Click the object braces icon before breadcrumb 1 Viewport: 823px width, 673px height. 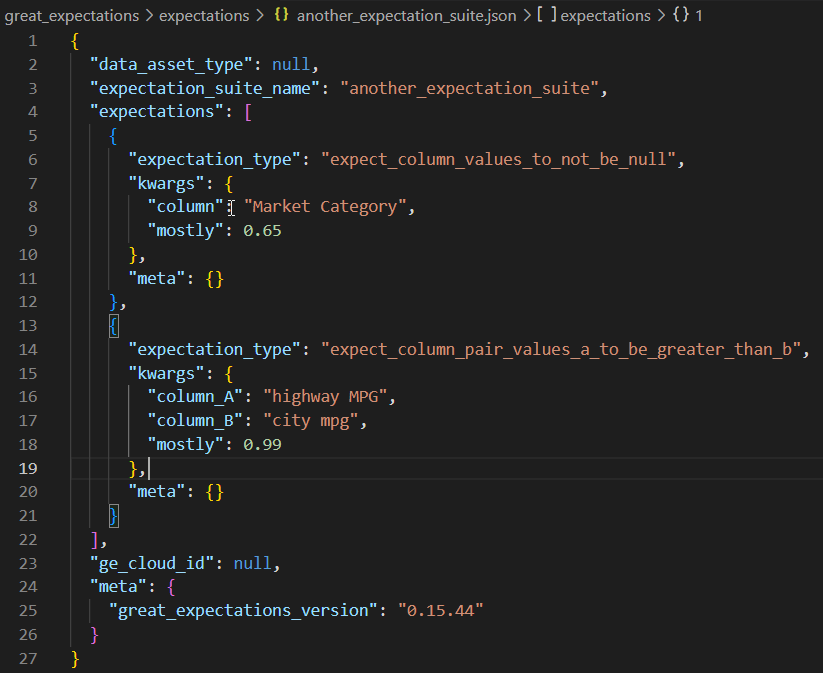pyautogui.click(x=680, y=17)
